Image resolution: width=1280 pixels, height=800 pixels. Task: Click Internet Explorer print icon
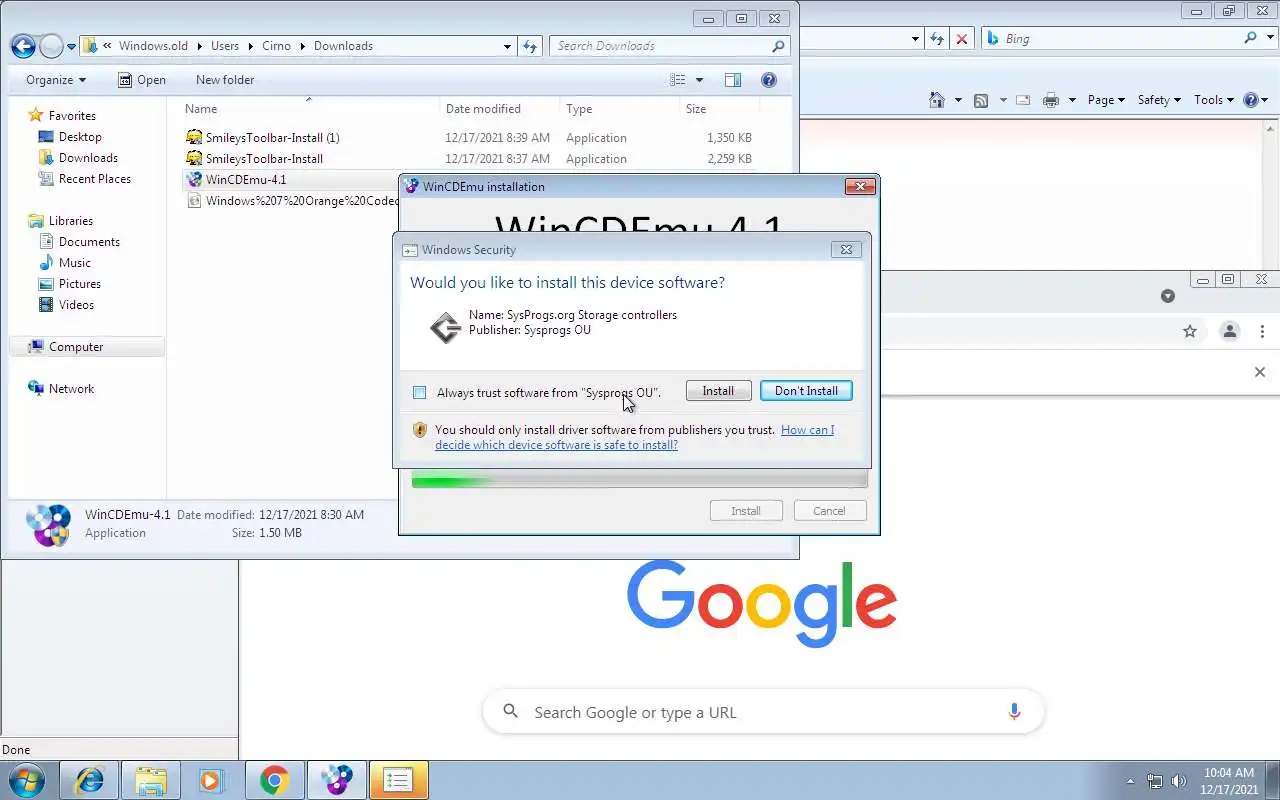pos(1051,100)
